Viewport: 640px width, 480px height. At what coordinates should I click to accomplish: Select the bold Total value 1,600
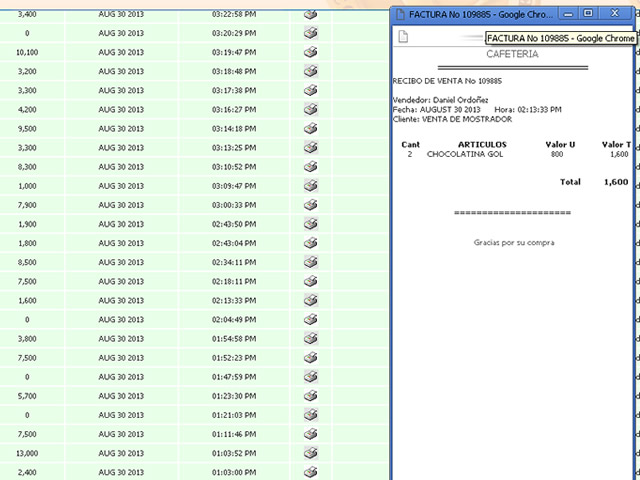point(616,182)
